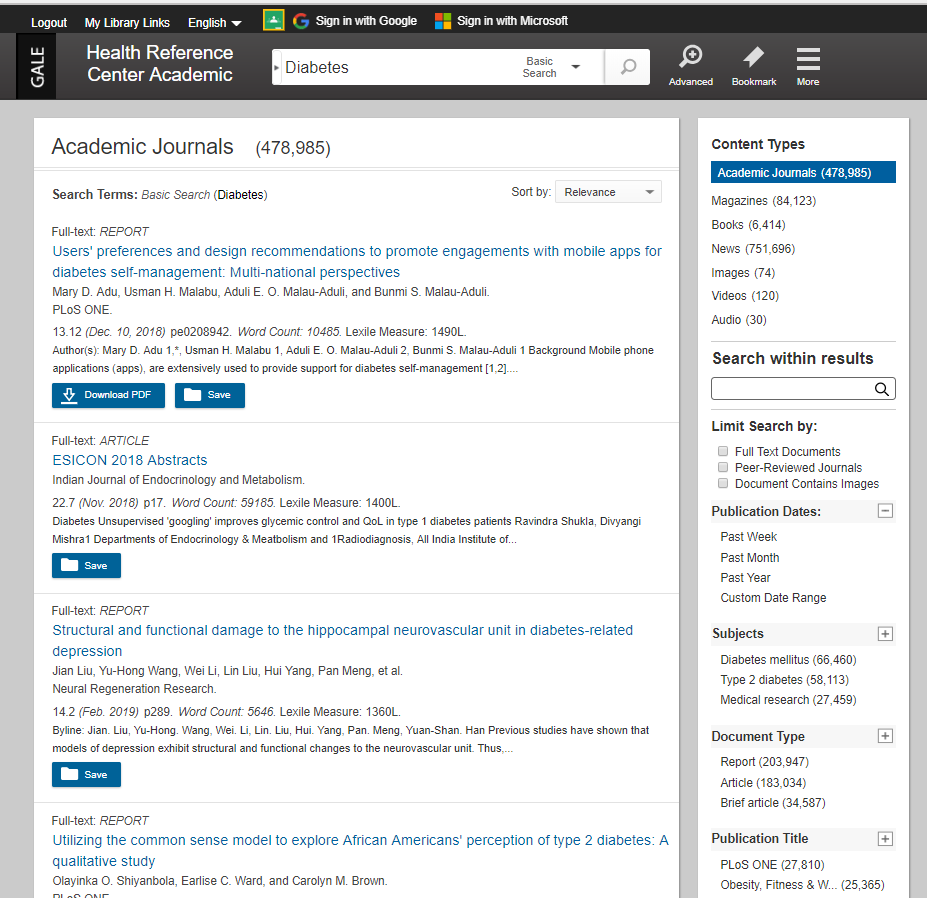Screen dimensions: 927x898
Task: Open the ESICON 2018 Abstracts article
Action: (x=131, y=460)
